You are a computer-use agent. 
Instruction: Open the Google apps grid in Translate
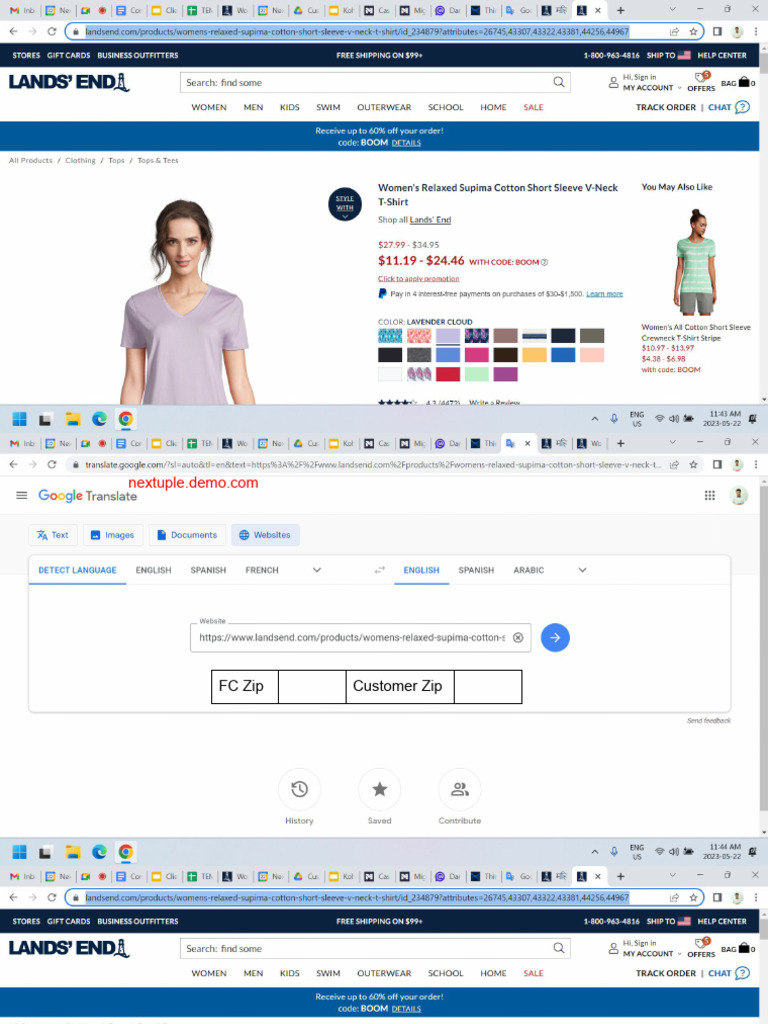point(710,496)
